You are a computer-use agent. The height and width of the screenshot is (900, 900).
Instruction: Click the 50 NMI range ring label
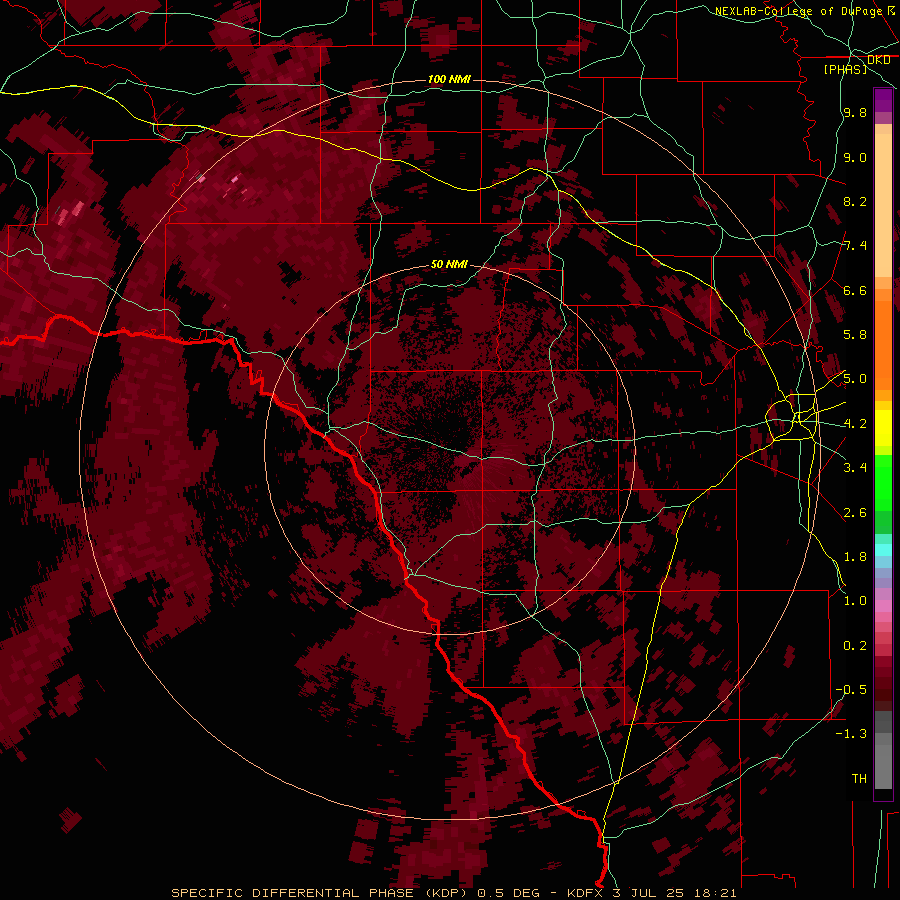point(449,264)
